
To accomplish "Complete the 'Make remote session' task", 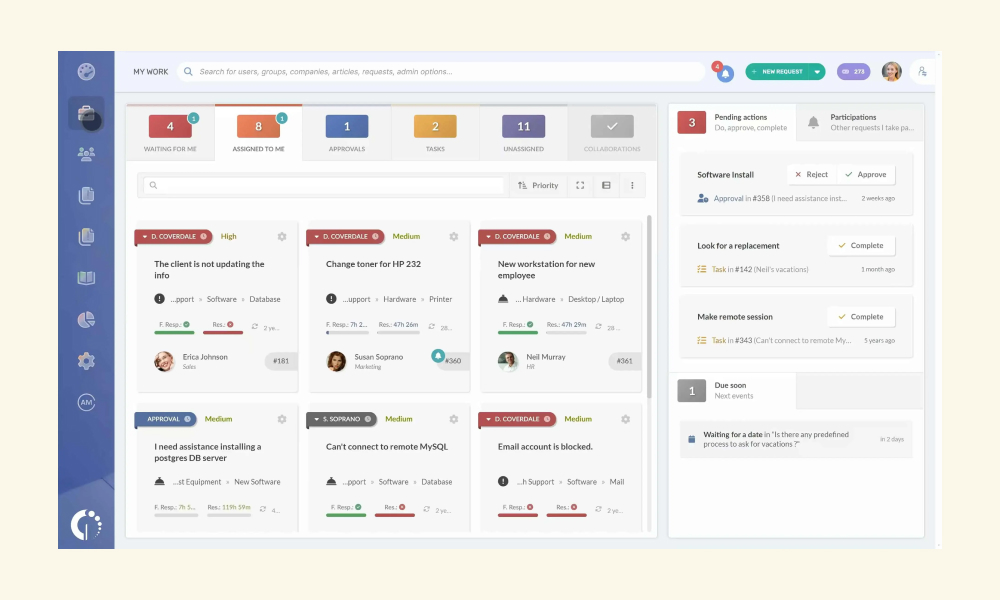I will point(861,317).
